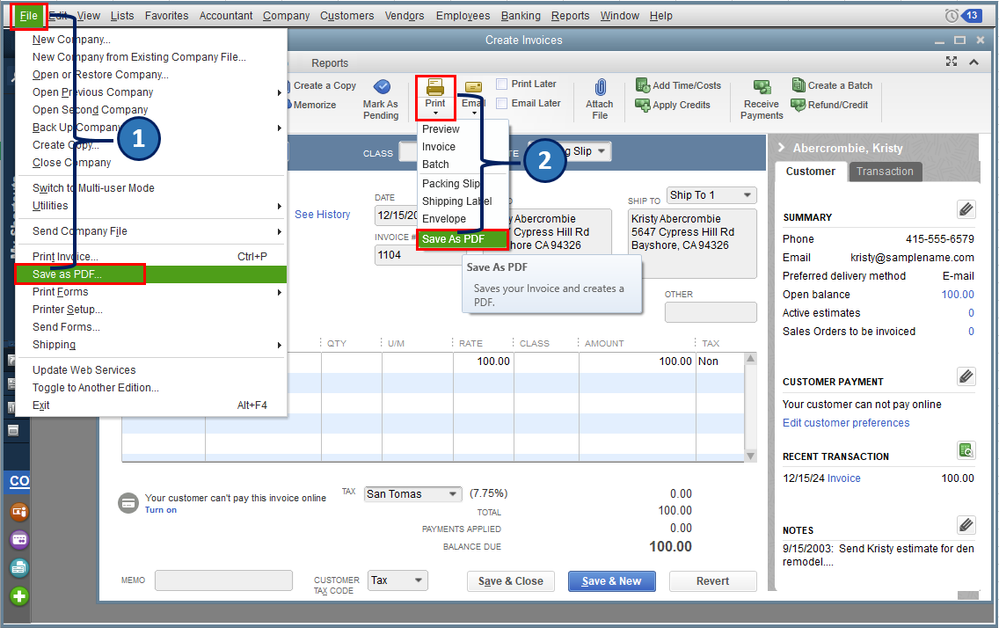Click the notification badge showing 13
Image resolution: width=999 pixels, height=628 pixels.
coord(971,15)
